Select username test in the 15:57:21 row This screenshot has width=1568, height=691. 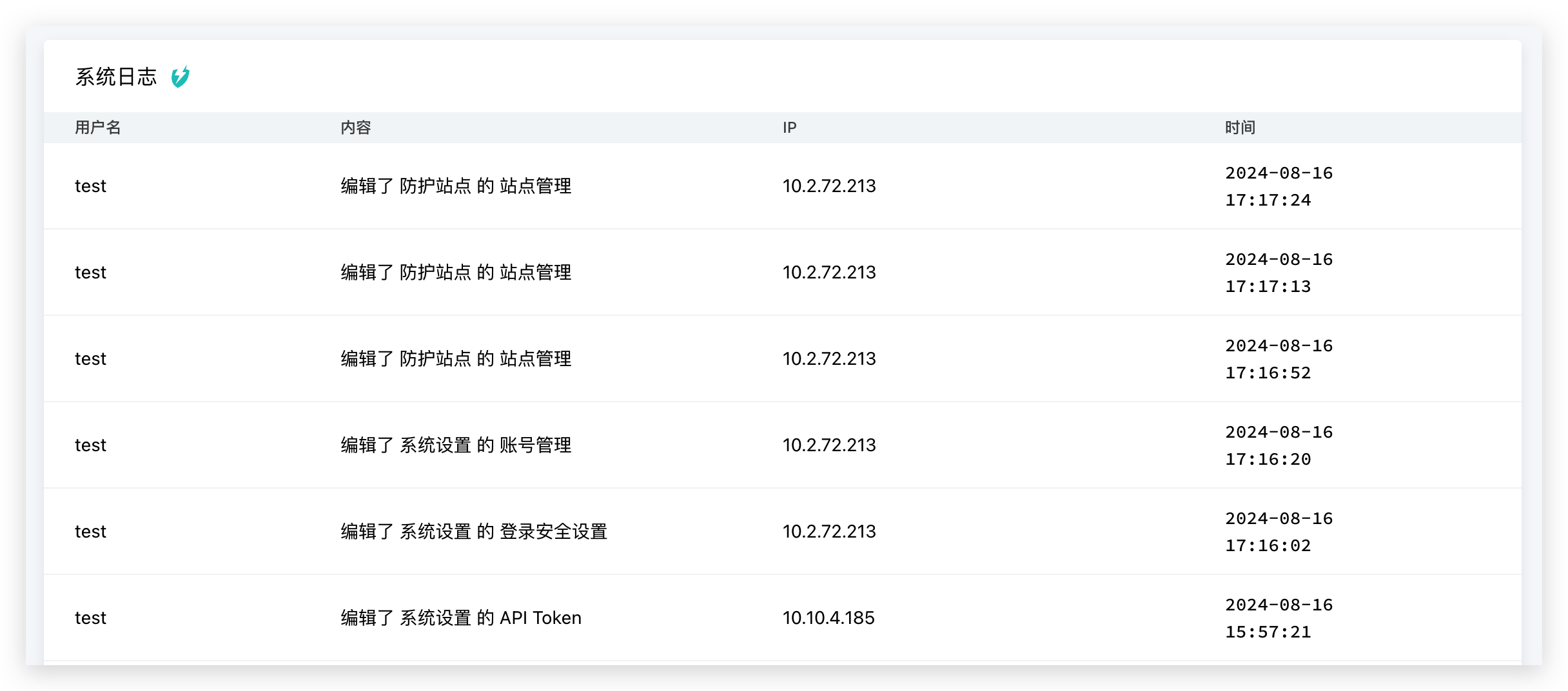90,618
